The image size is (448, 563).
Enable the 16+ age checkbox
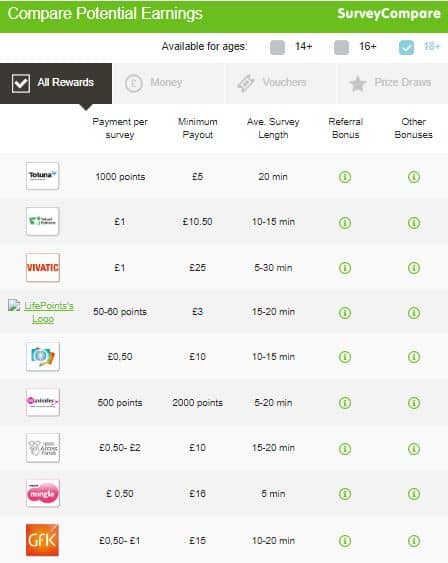tap(341, 47)
